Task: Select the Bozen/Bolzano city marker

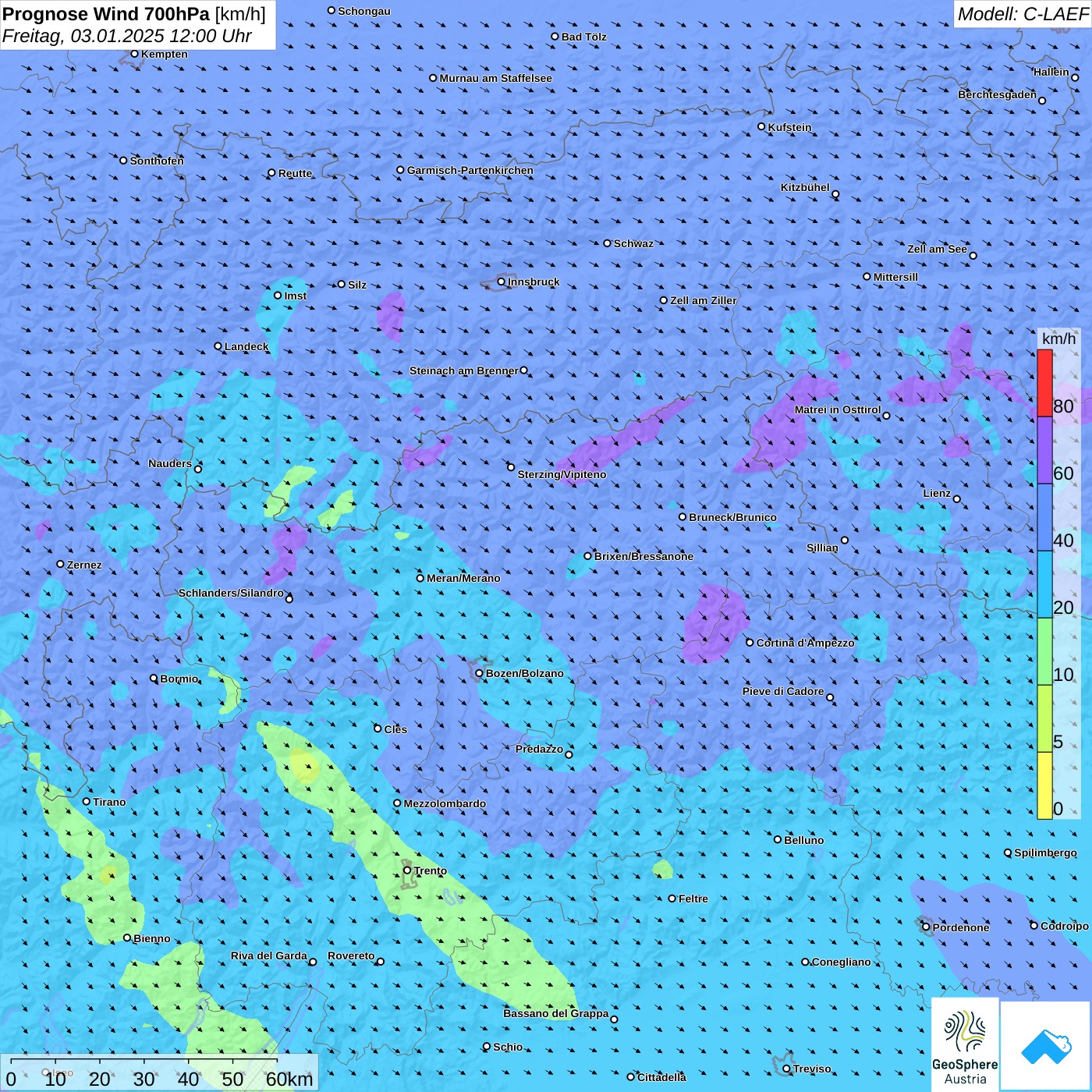Action: click(480, 673)
